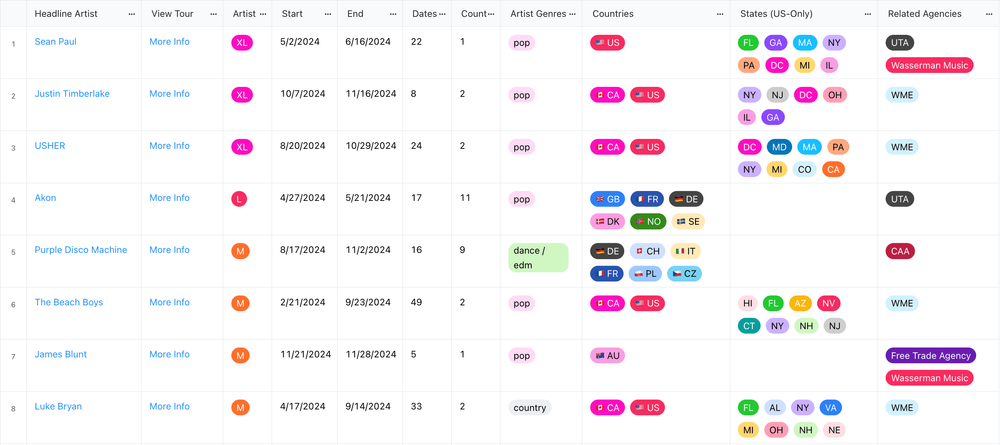Open the Akon artist link
The image size is (1000, 445).
coord(45,198)
